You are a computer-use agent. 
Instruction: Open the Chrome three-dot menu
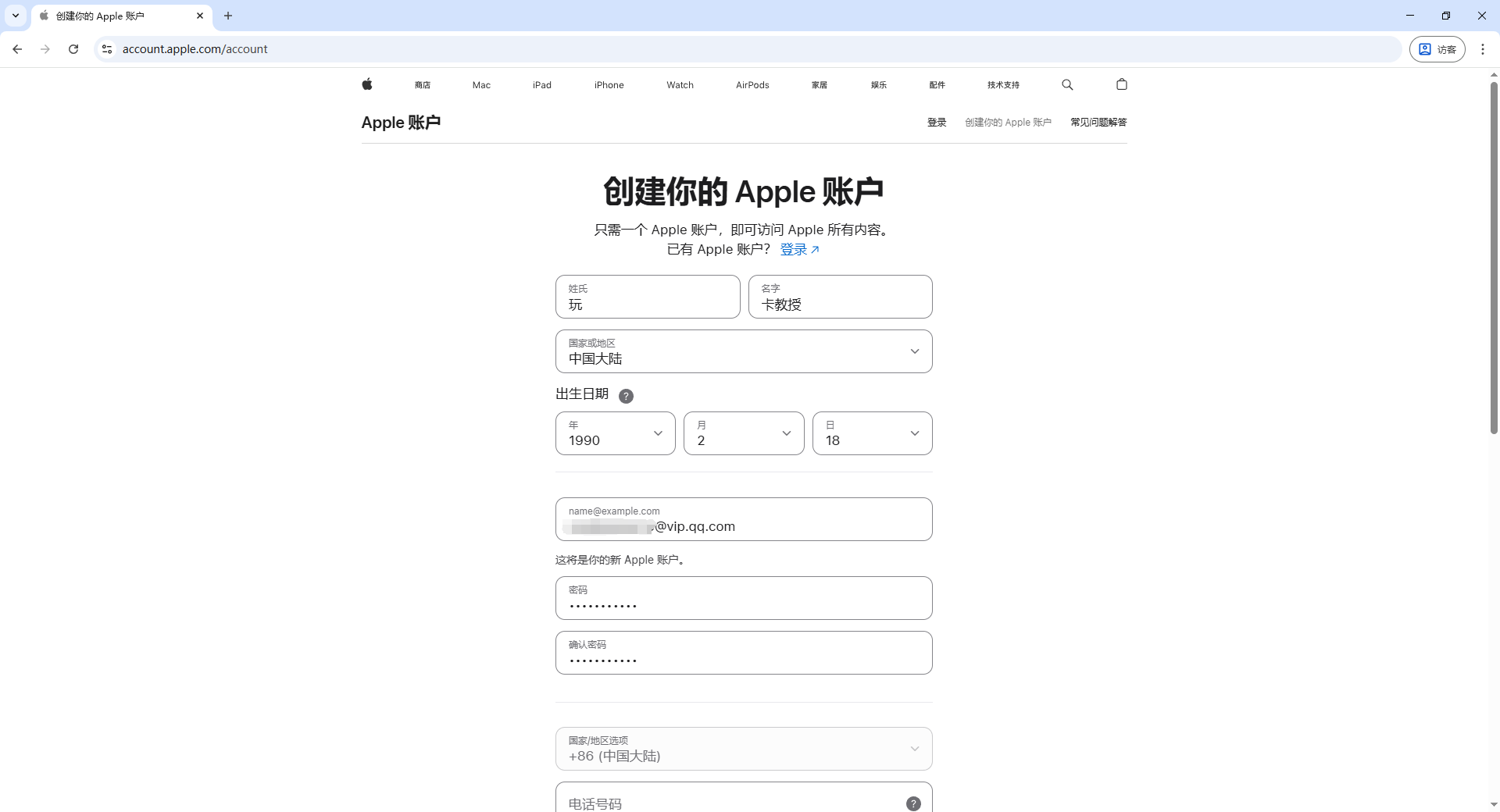[1483, 49]
